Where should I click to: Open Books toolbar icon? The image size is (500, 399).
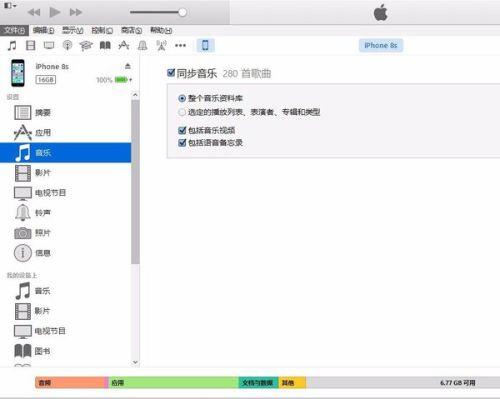tap(105, 45)
